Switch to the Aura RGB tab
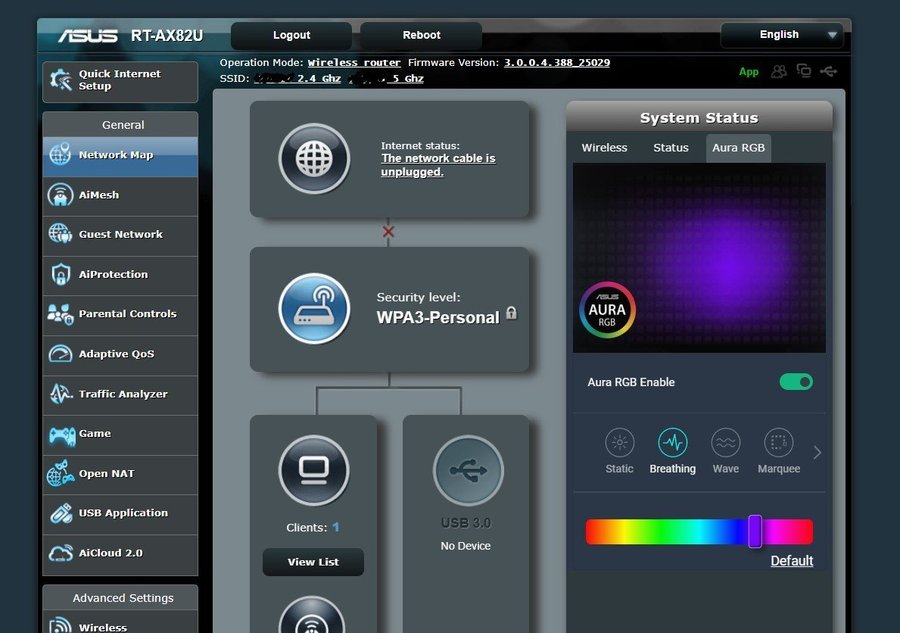Image resolution: width=900 pixels, height=633 pixels. pos(738,148)
